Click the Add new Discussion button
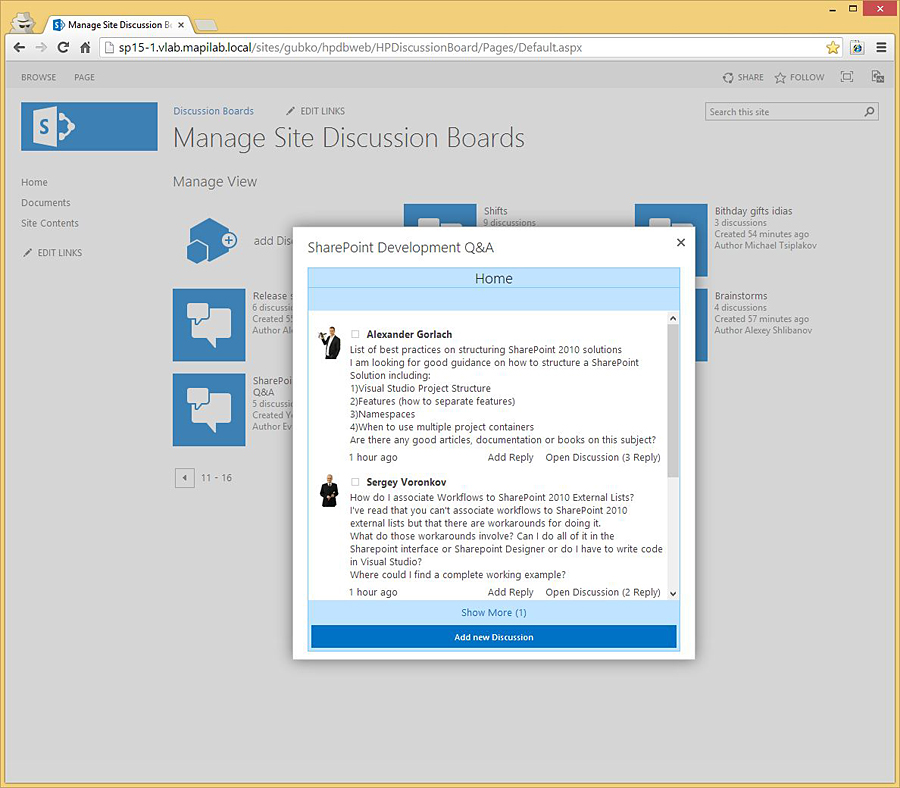The width and height of the screenshot is (900, 788). (x=494, y=637)
